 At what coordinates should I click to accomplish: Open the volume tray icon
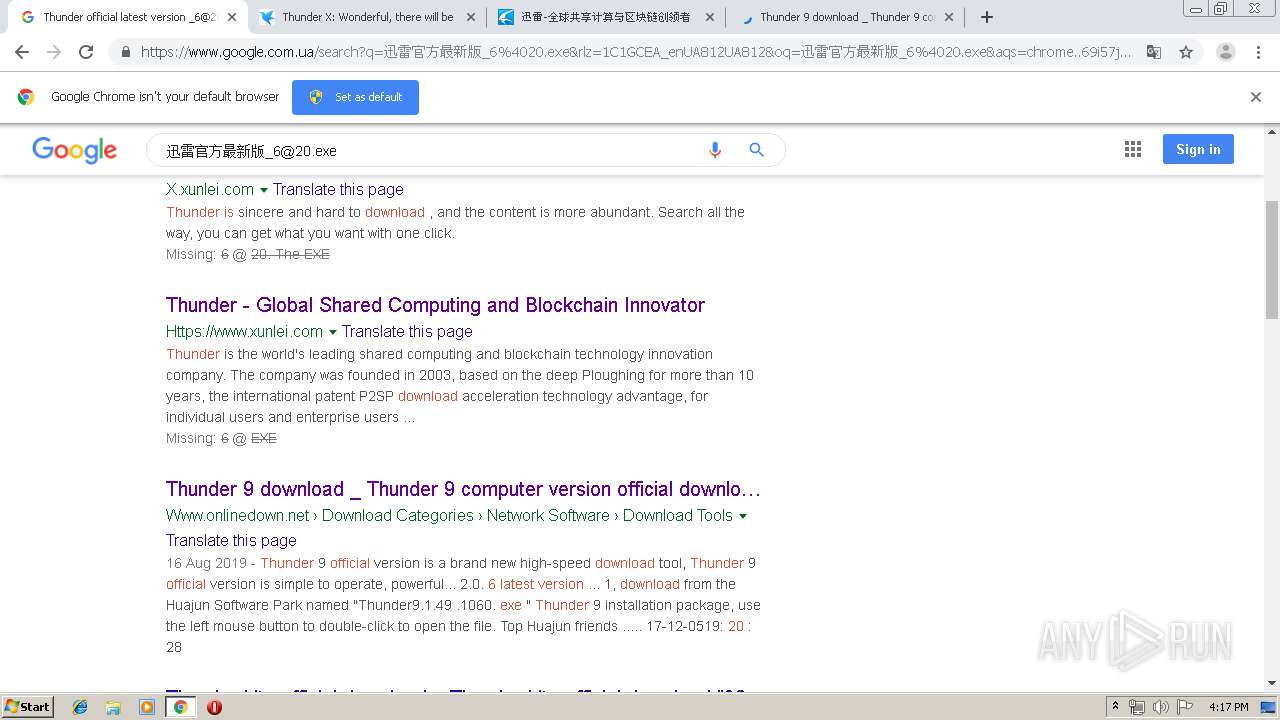pos(1160,707)
